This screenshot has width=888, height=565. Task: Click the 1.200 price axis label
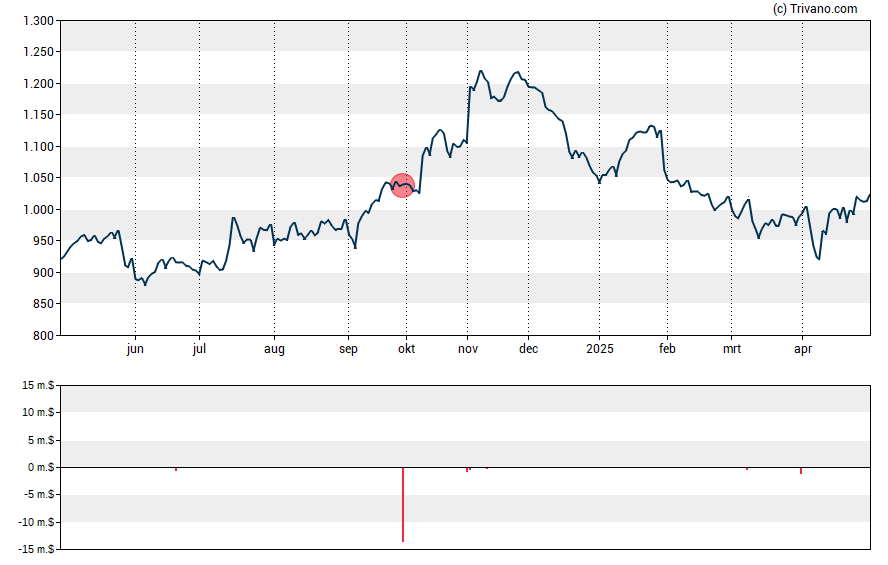click(x=38, y=84)
